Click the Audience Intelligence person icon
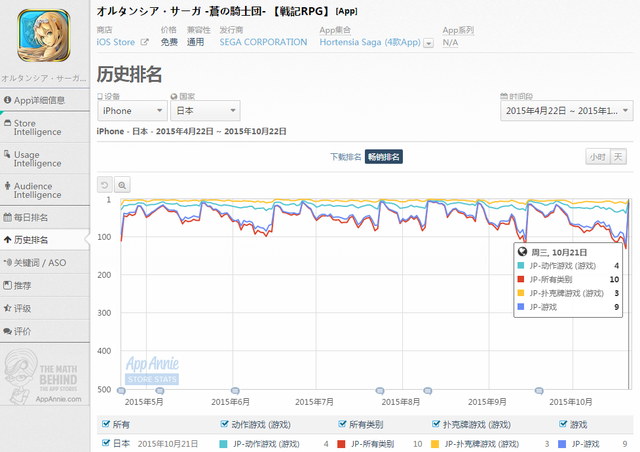Viewport: 640px width, 452px height. click(7, 186)
